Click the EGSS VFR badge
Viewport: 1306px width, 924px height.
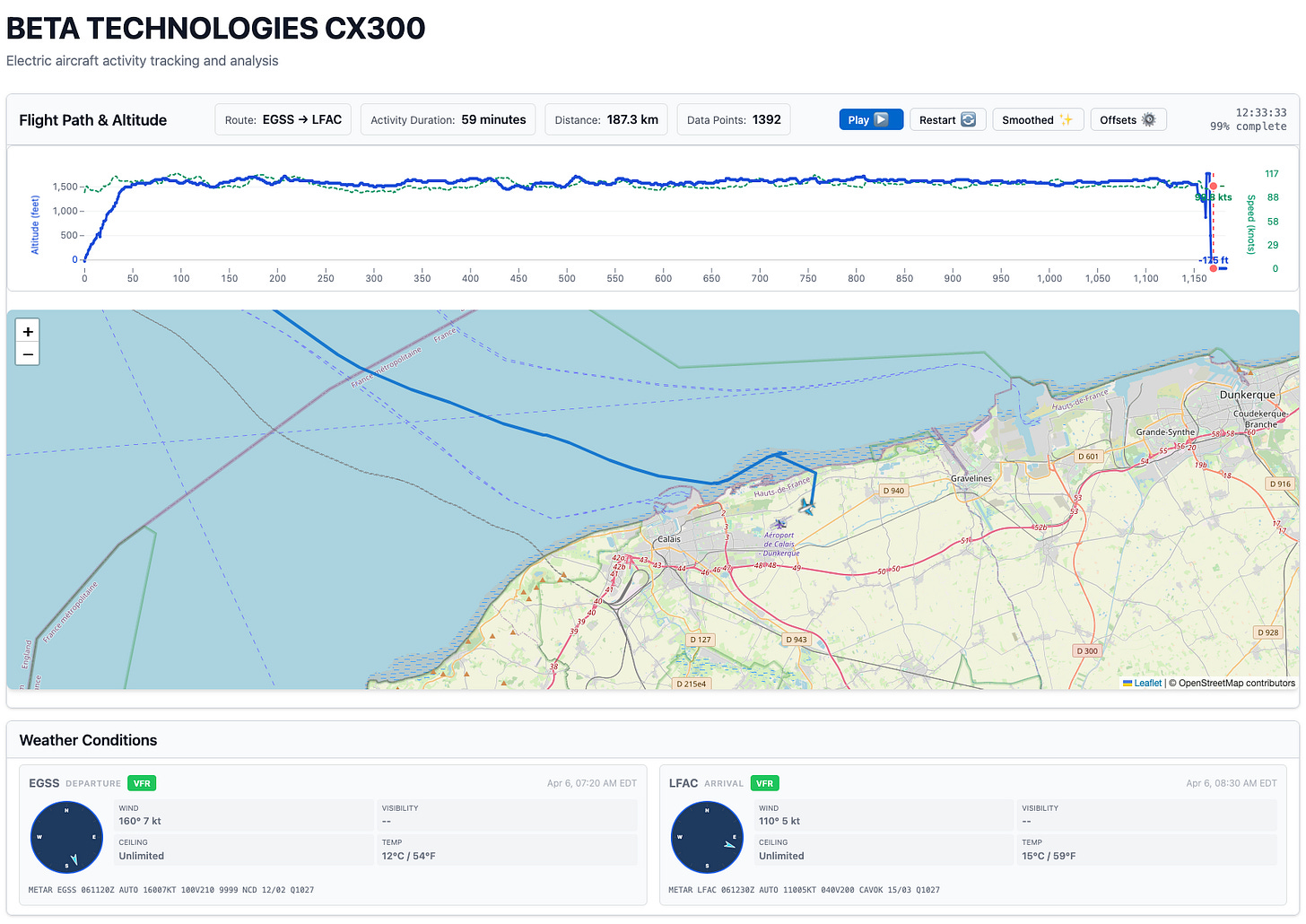142,783
